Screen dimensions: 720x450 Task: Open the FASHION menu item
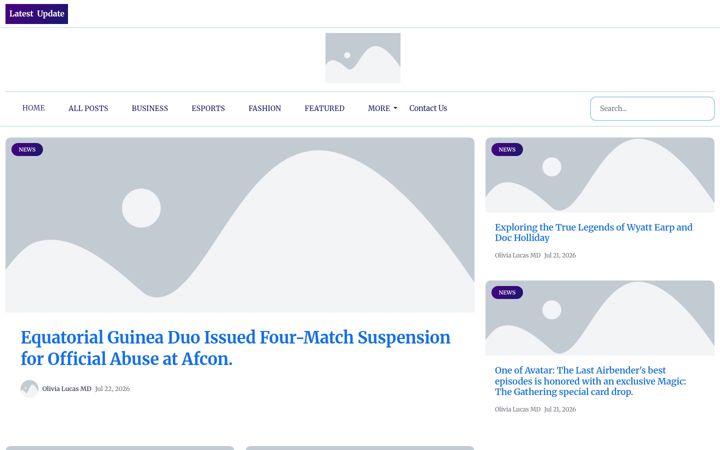264,108
